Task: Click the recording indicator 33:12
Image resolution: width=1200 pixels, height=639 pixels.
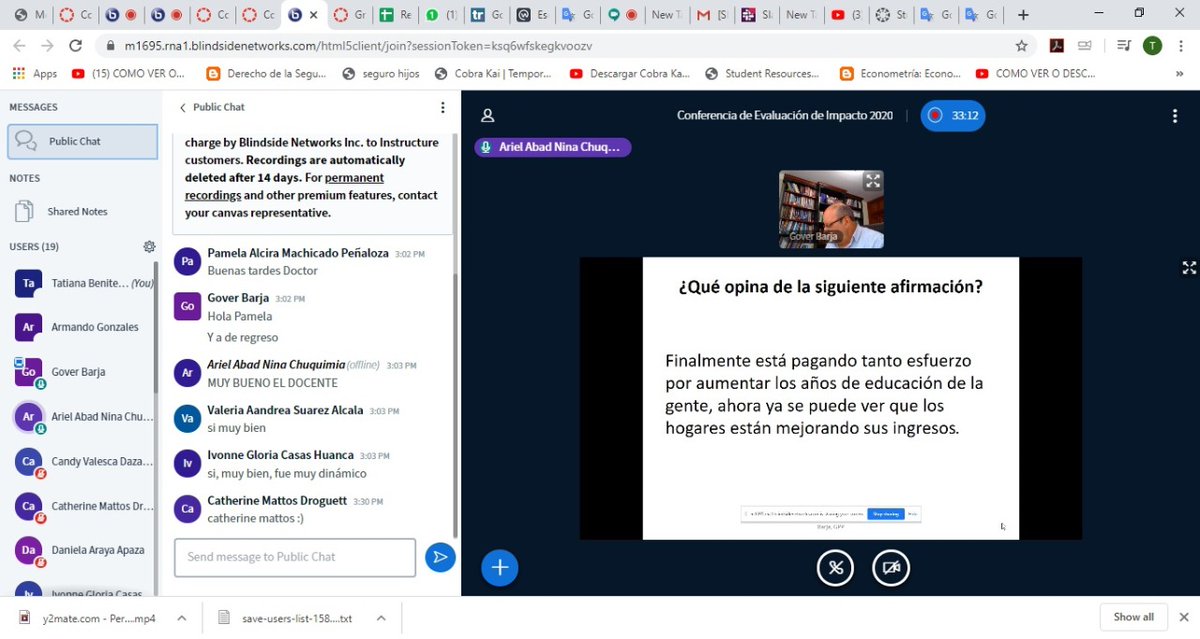Action: pos(952,116)
